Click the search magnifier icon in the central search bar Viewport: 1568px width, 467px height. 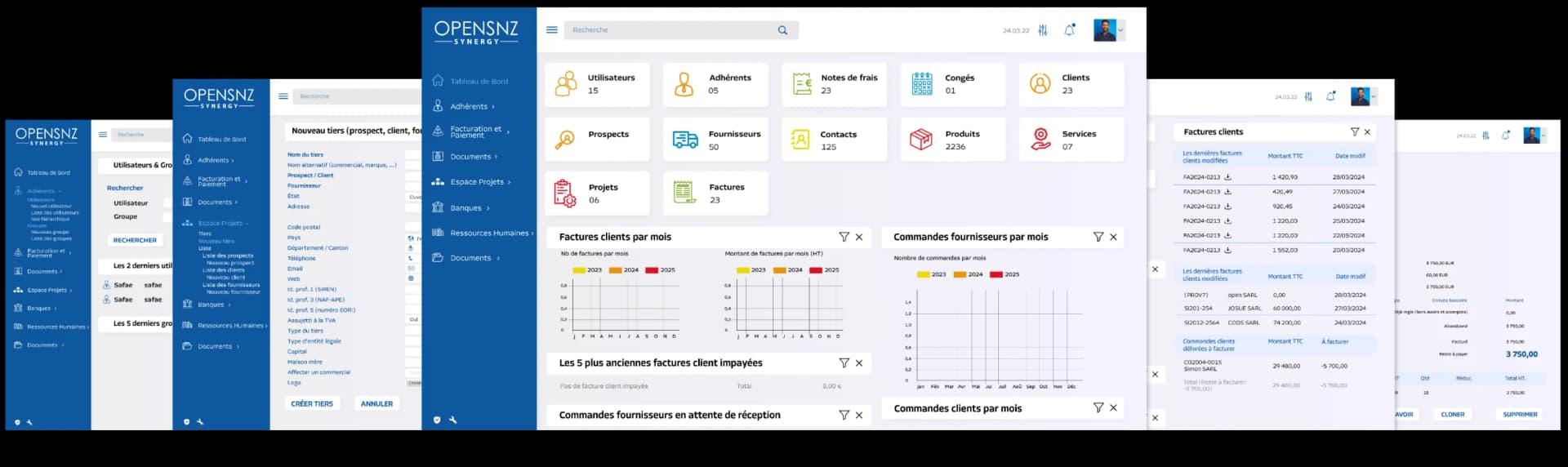[x=782, y=30]
